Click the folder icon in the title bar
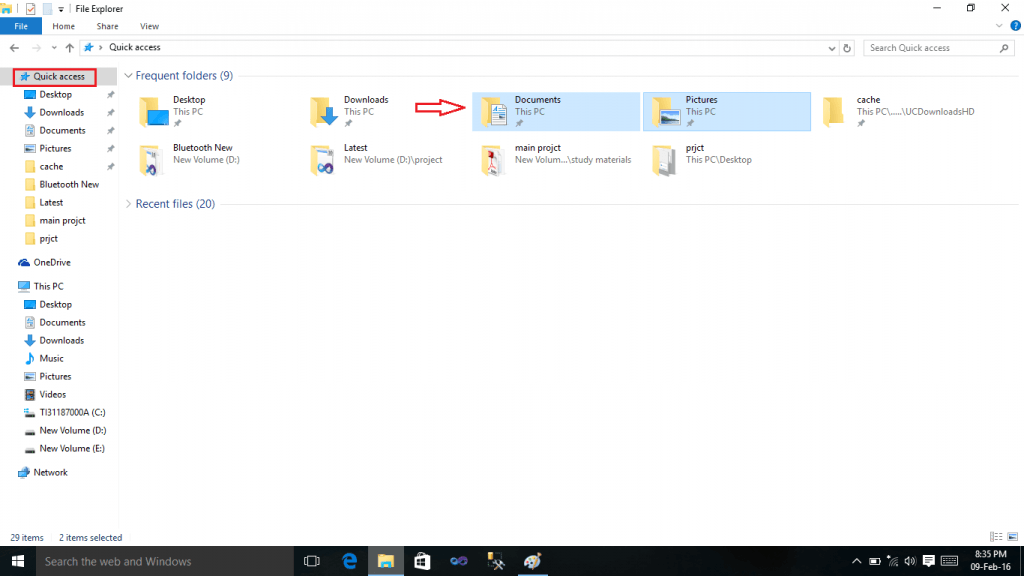Screen dimensions: 1024x576 [9, 8]
